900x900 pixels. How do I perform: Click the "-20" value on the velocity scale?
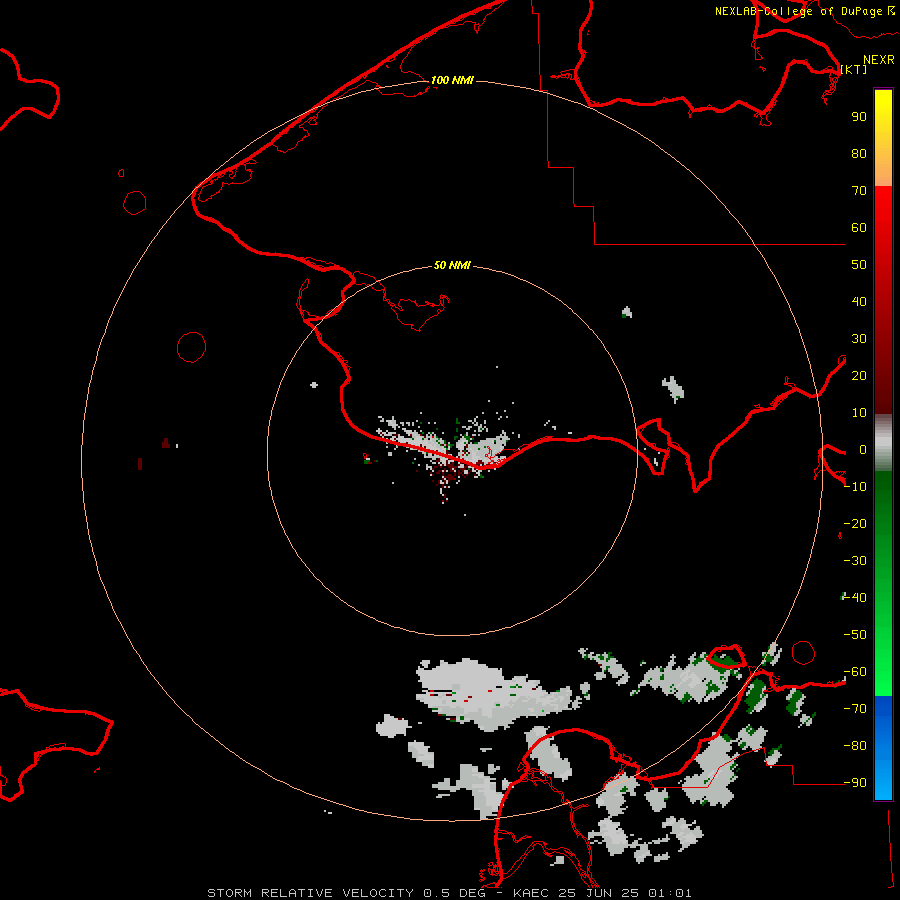855,523
